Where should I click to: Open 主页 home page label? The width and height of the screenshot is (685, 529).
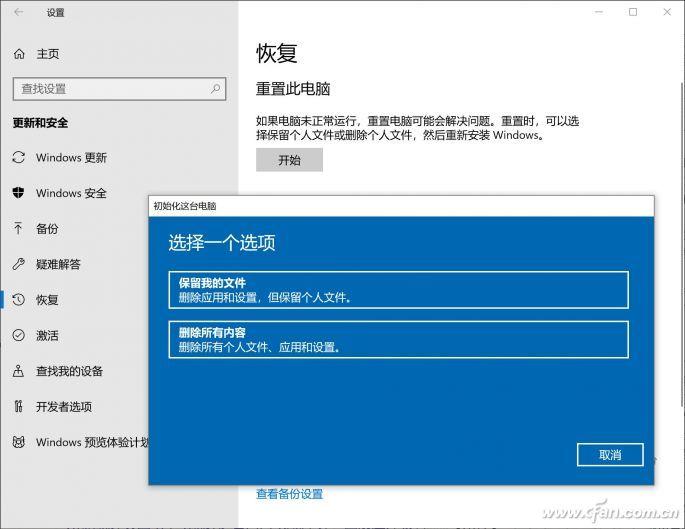[x=48, y=54]
